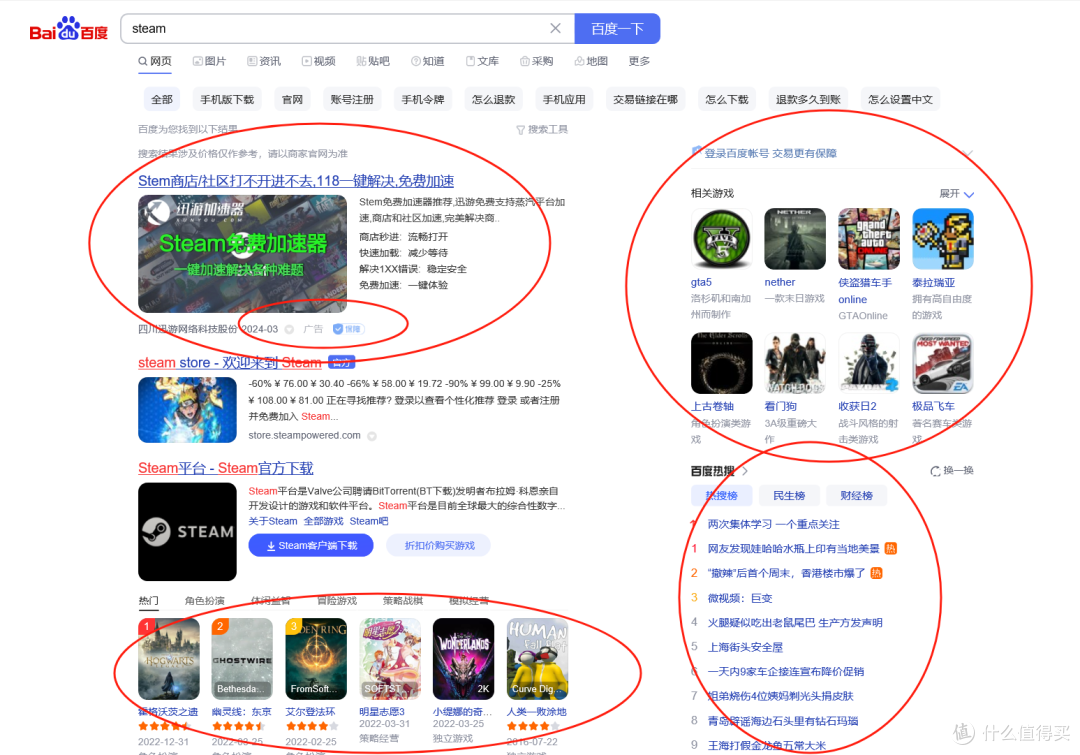
Task: Select the 角色扮演 game category tab
Action: point(205,601)
